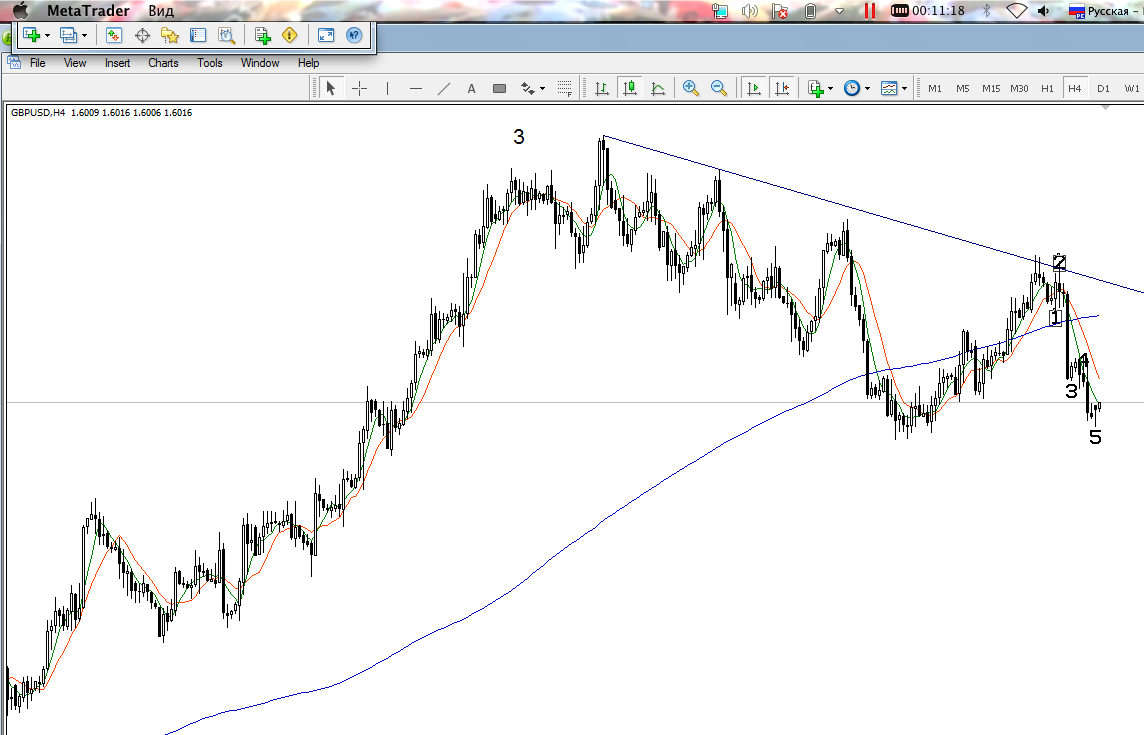Open the MetaTrader application menu
This screenshot has width=1144, height=735.
(88, 11)
